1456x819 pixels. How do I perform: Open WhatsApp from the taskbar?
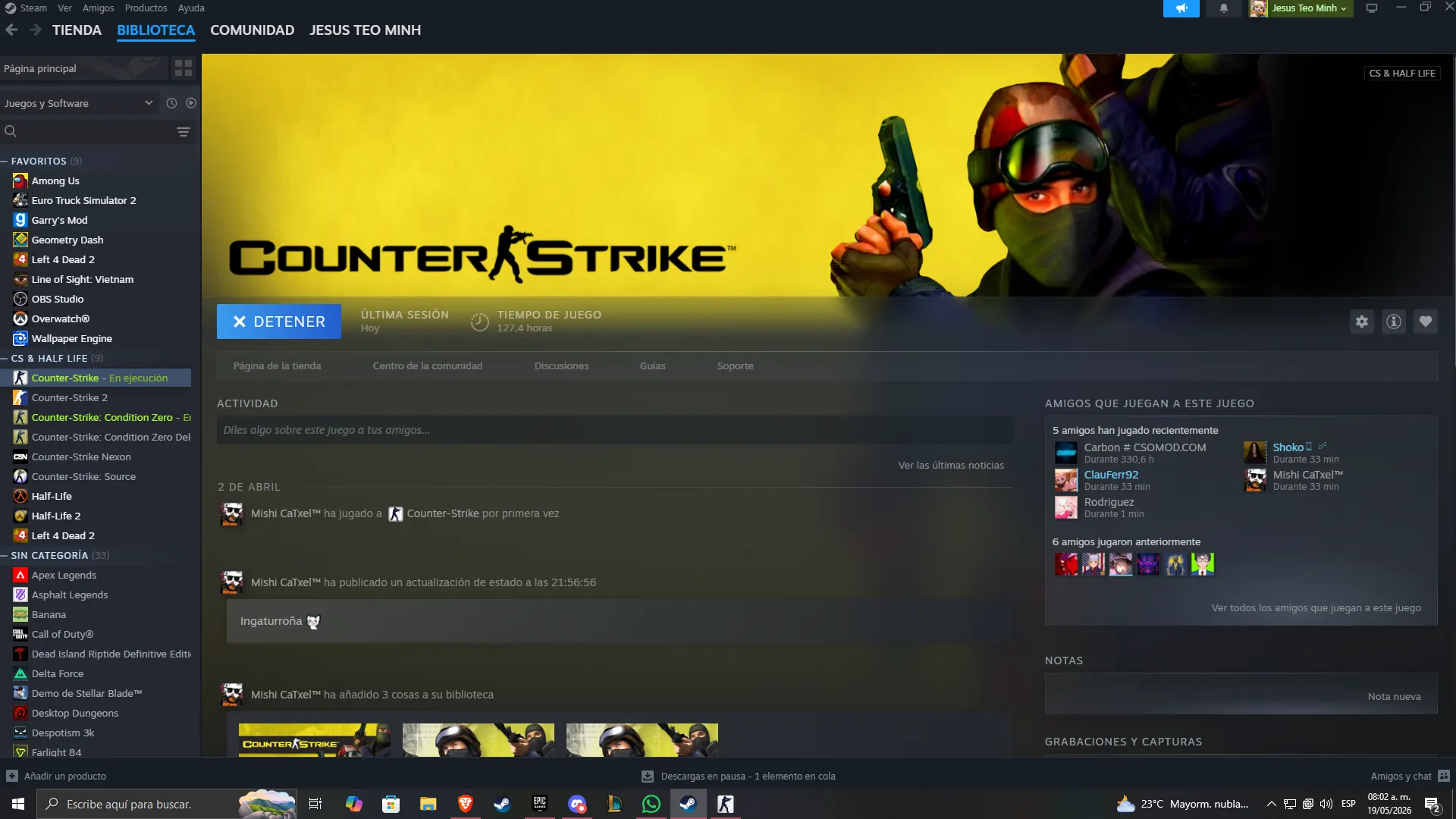tap(651, 804)
